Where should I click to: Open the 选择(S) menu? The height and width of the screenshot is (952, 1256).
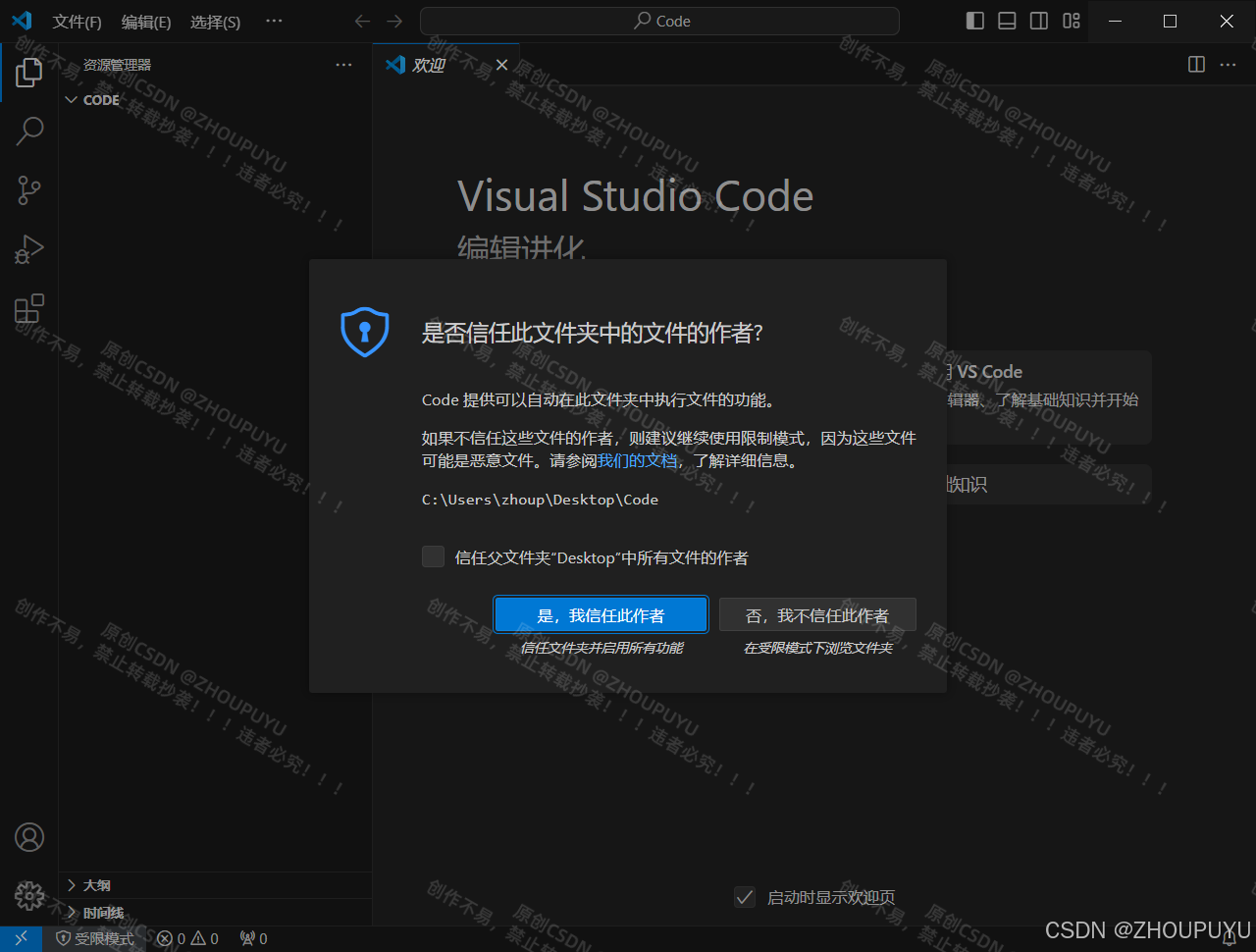coord(215,22)
